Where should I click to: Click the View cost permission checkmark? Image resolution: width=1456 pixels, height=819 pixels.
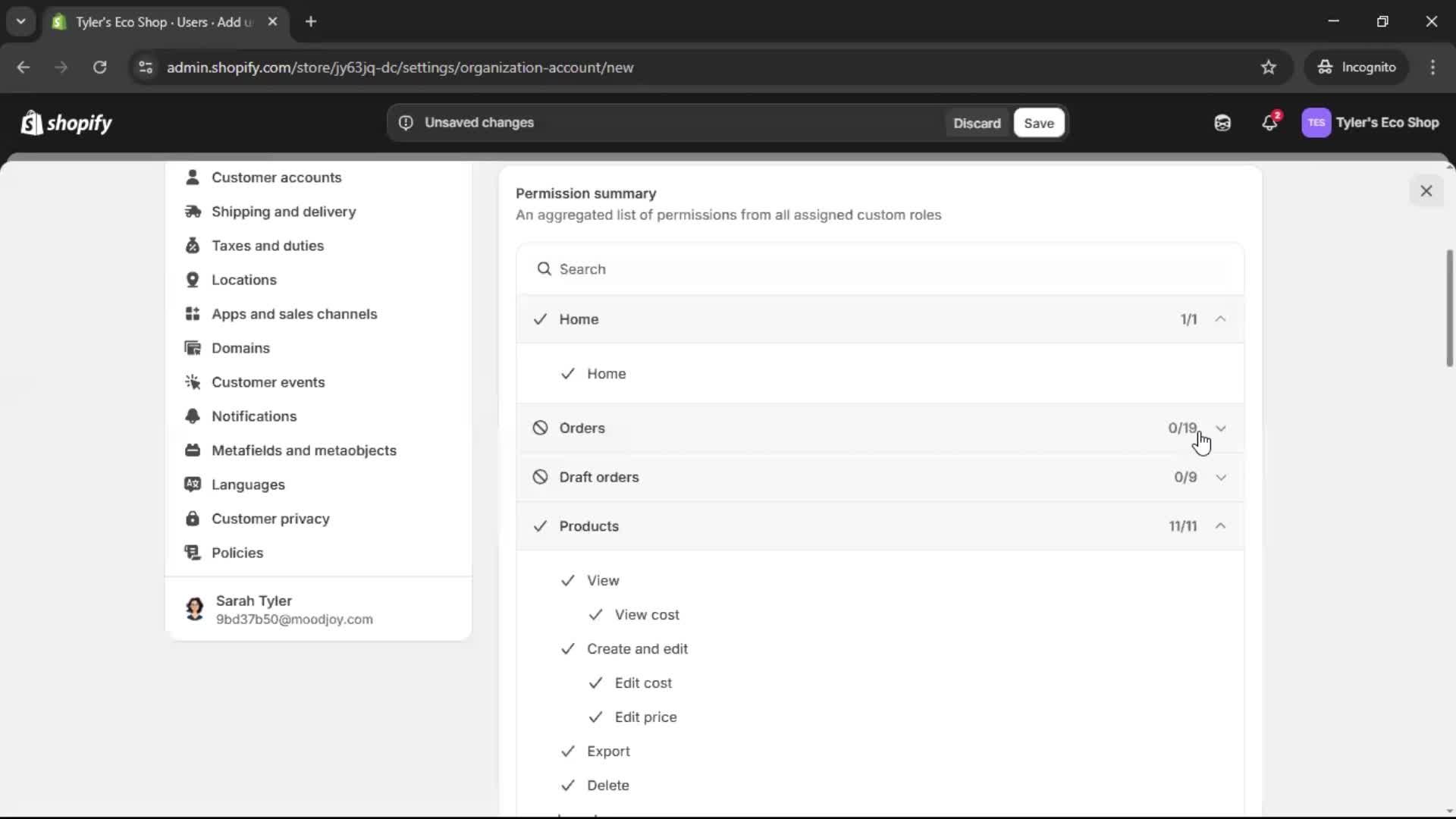tap(596, 615)
